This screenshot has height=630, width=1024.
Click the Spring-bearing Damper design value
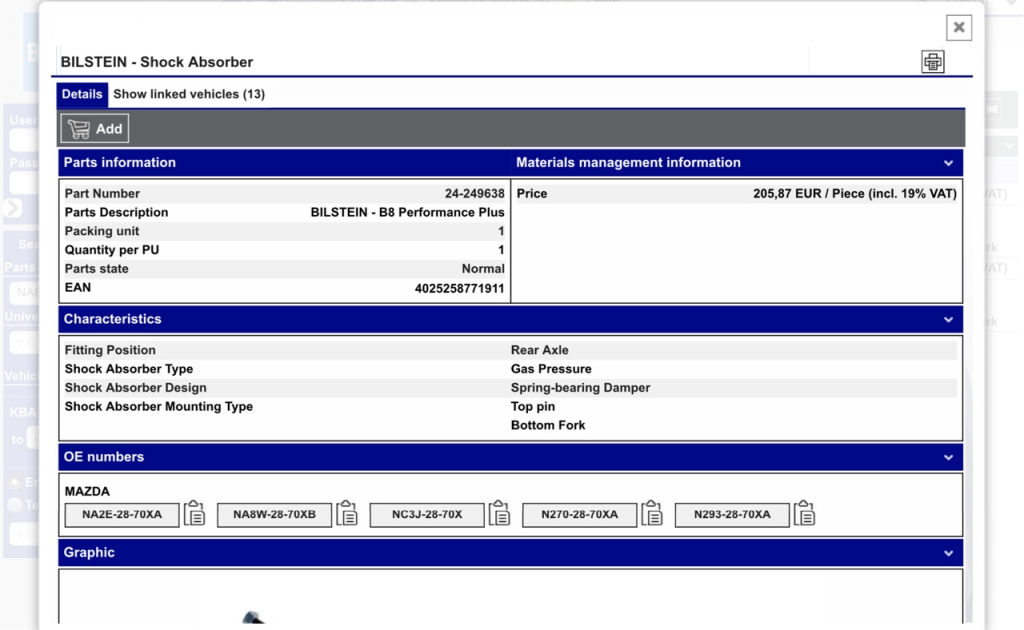tap(581, 388)
